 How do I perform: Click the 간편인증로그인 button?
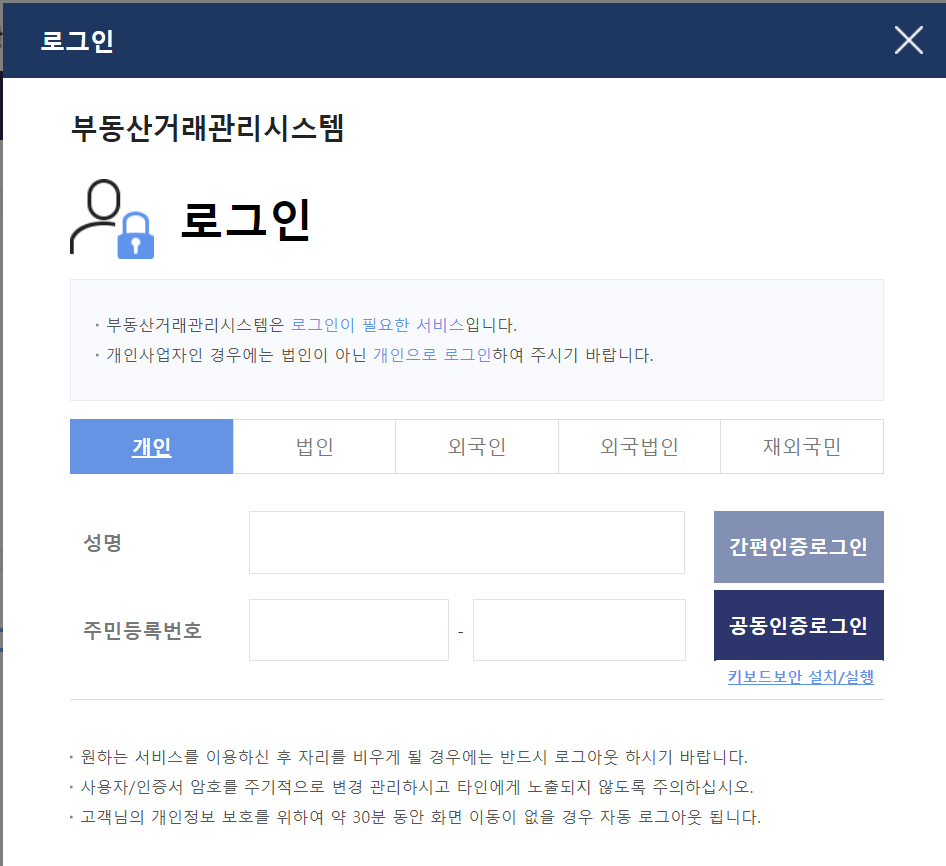[x=798, y=546]
